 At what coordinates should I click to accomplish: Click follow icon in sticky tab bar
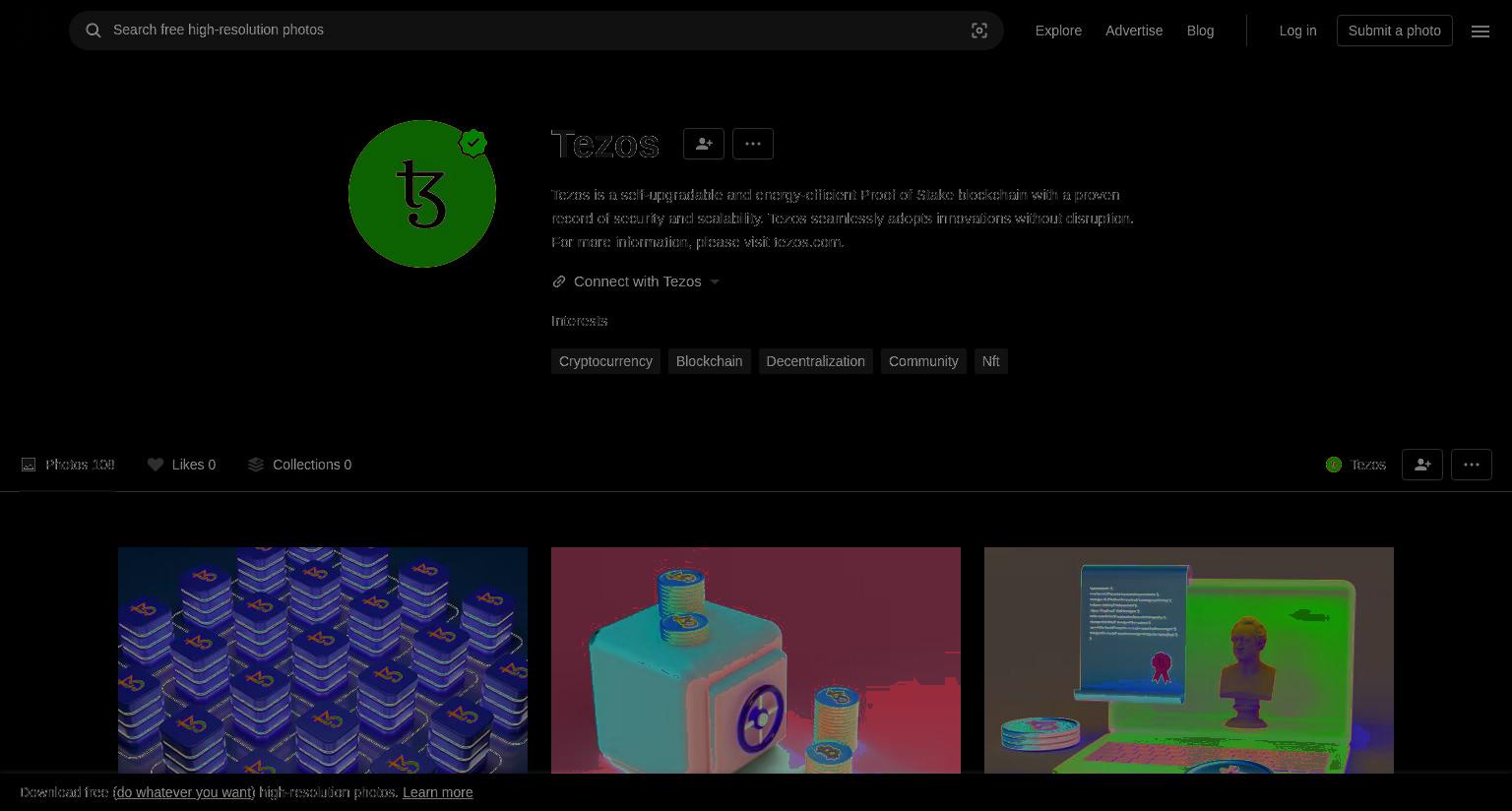pyautogui.click(x=1422, y=465)
